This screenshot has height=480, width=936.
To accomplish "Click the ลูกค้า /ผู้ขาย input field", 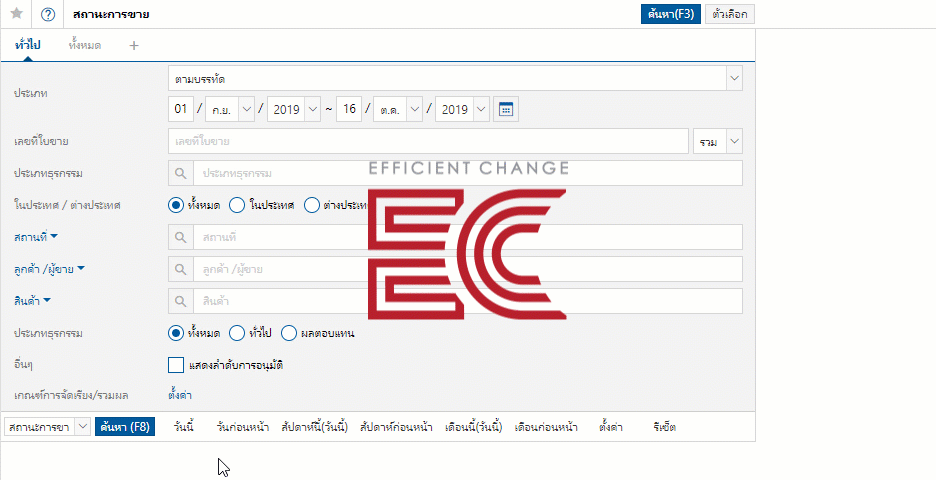I will pos(468,269).
